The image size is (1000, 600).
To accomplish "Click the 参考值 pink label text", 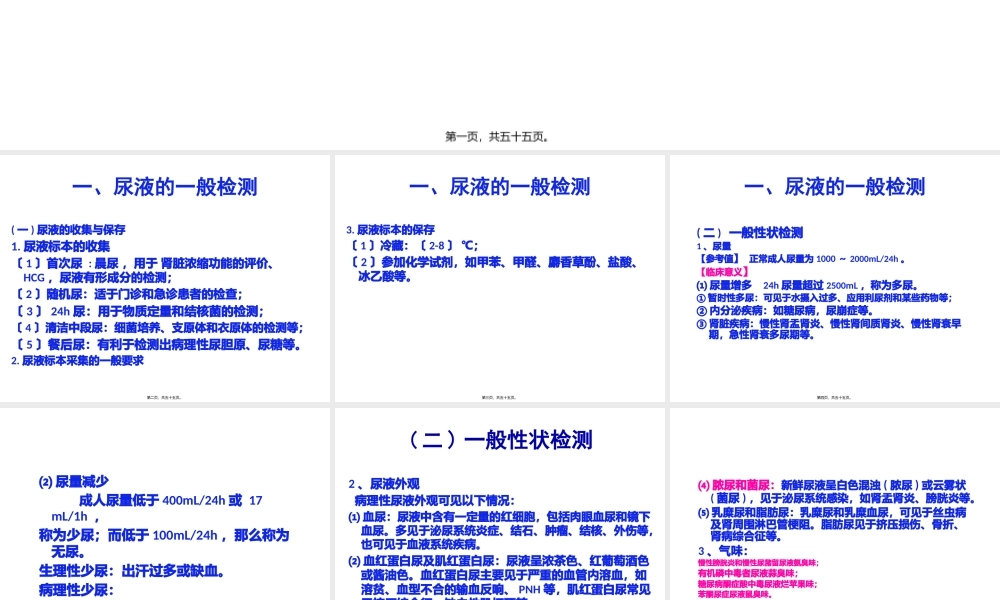I will [x=717, y=257].
